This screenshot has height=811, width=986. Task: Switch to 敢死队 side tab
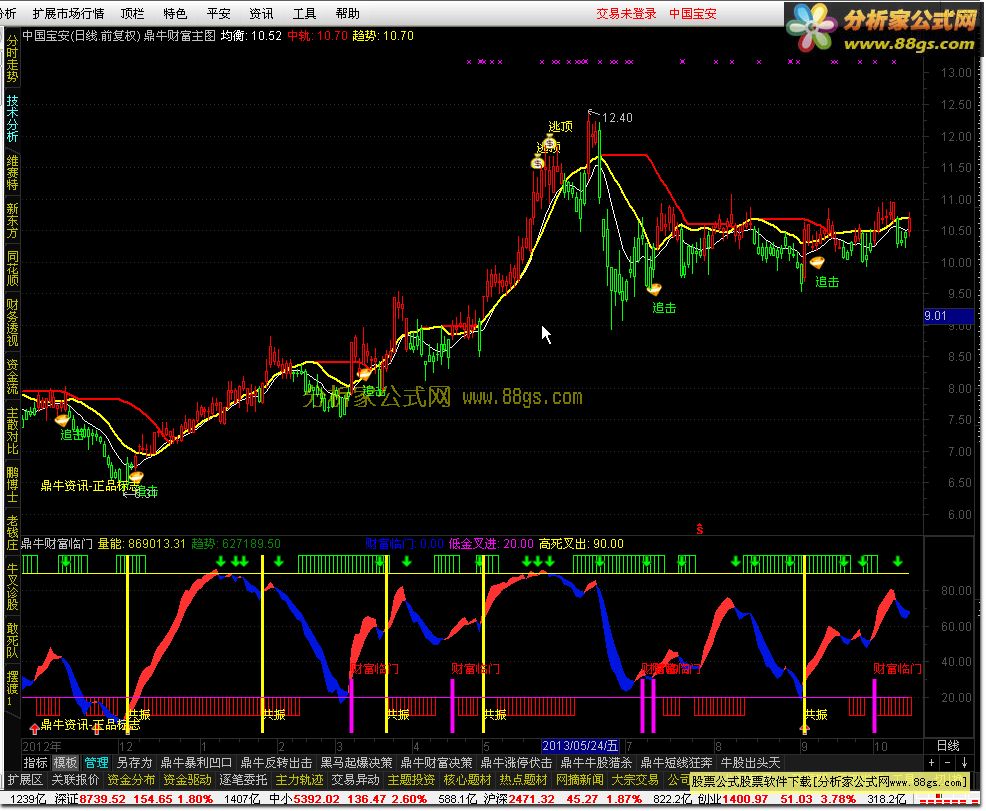click(x=12, y=641)
